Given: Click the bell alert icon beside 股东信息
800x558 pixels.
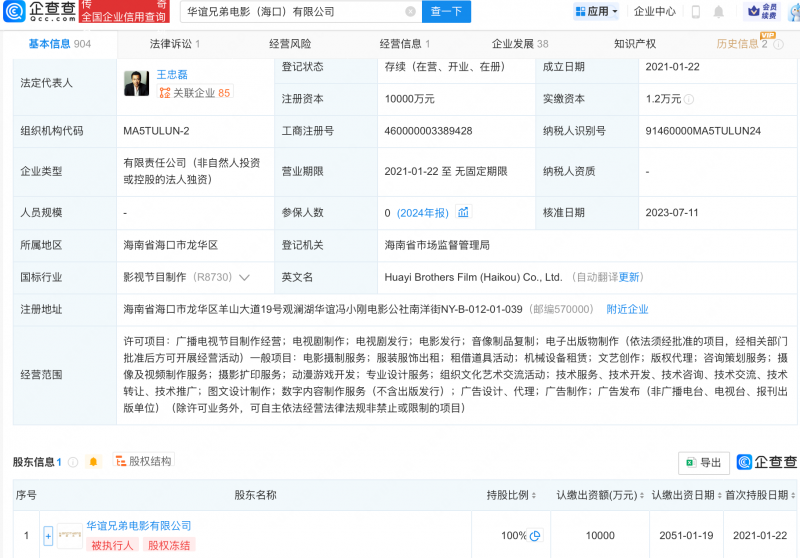Looking at the screenshot, I should (93, 462).
